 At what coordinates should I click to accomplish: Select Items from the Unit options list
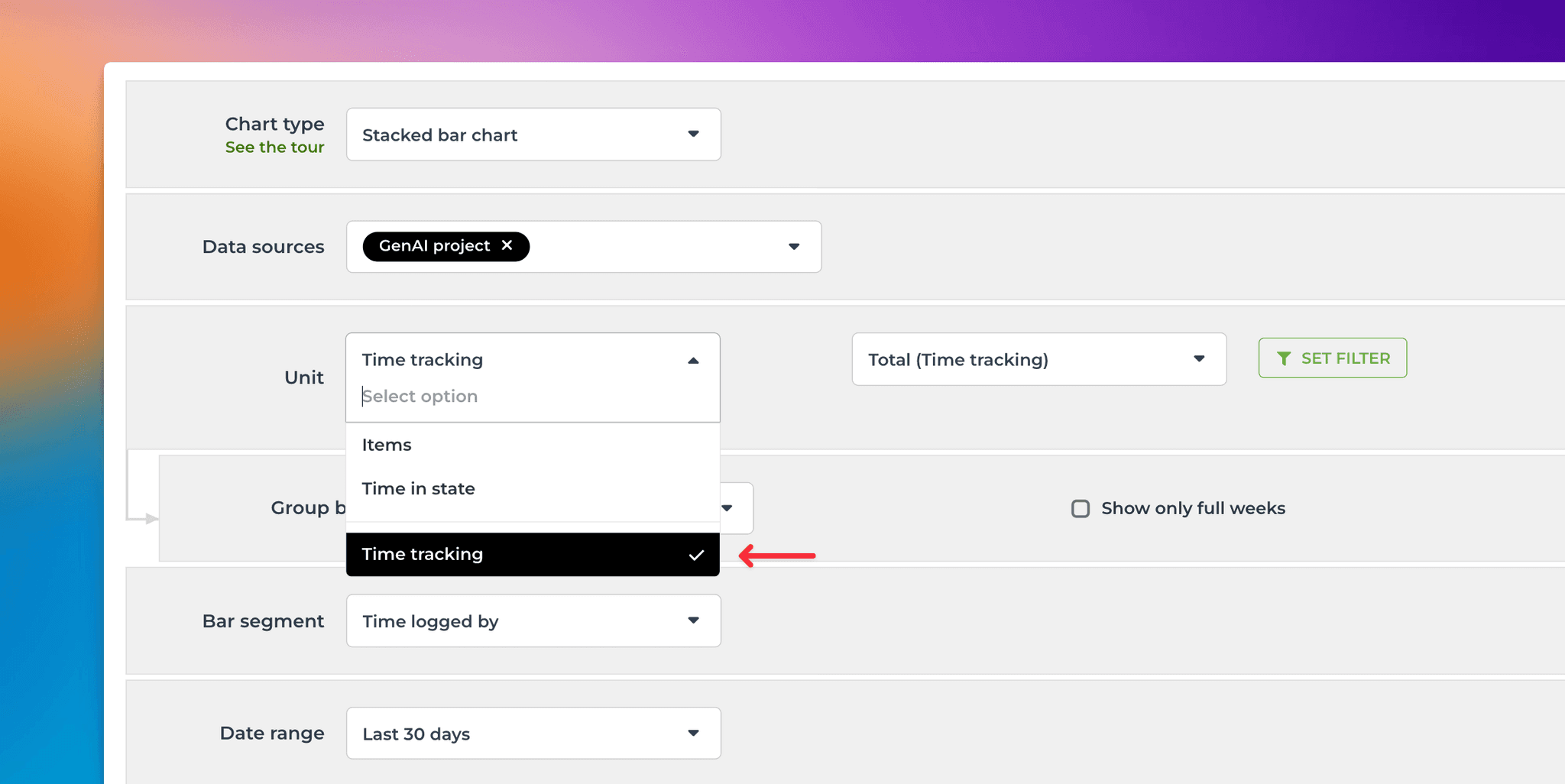point(387,444)
